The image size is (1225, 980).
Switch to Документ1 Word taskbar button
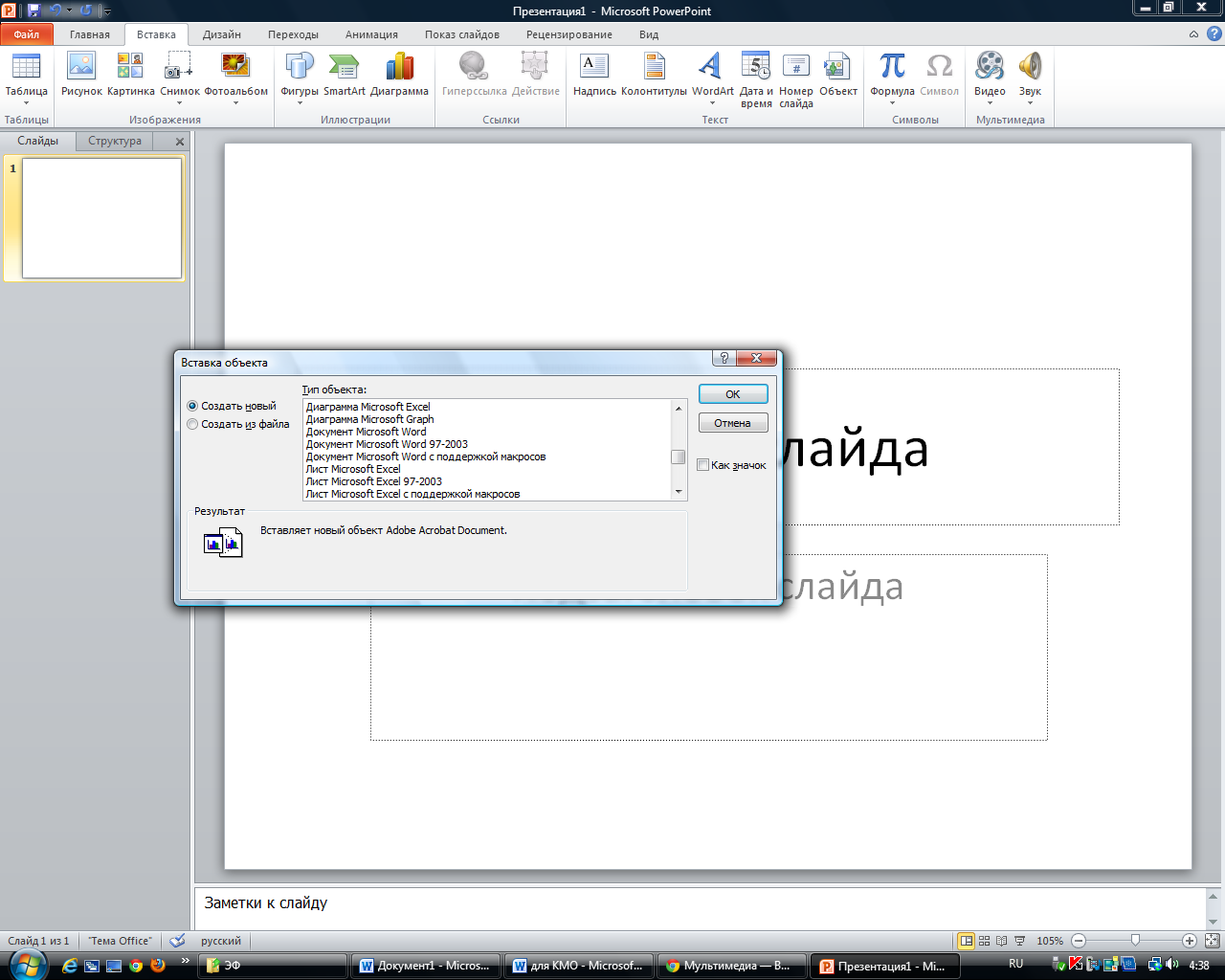pyautogui.click(x=426, y=966)
